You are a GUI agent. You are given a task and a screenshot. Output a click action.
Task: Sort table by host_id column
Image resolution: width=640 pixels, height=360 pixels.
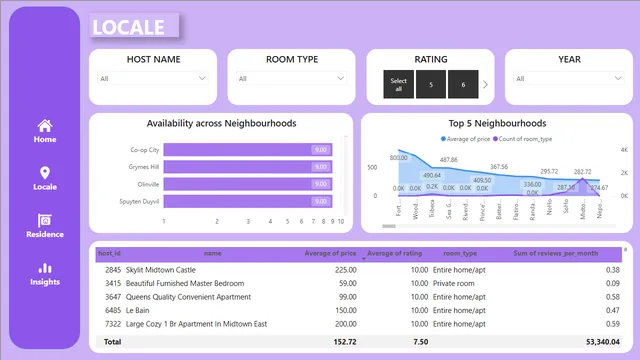tap(109, 253)
